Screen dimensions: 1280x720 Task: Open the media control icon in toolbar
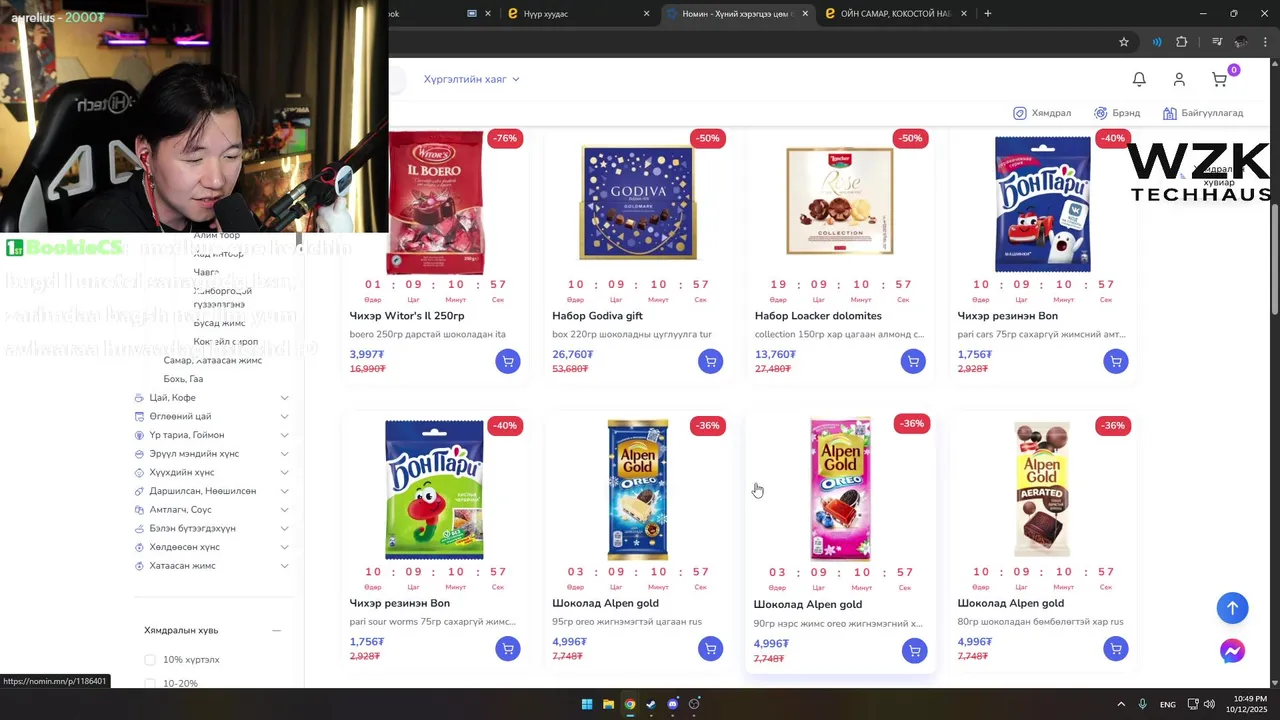(x=1217, y=42)
